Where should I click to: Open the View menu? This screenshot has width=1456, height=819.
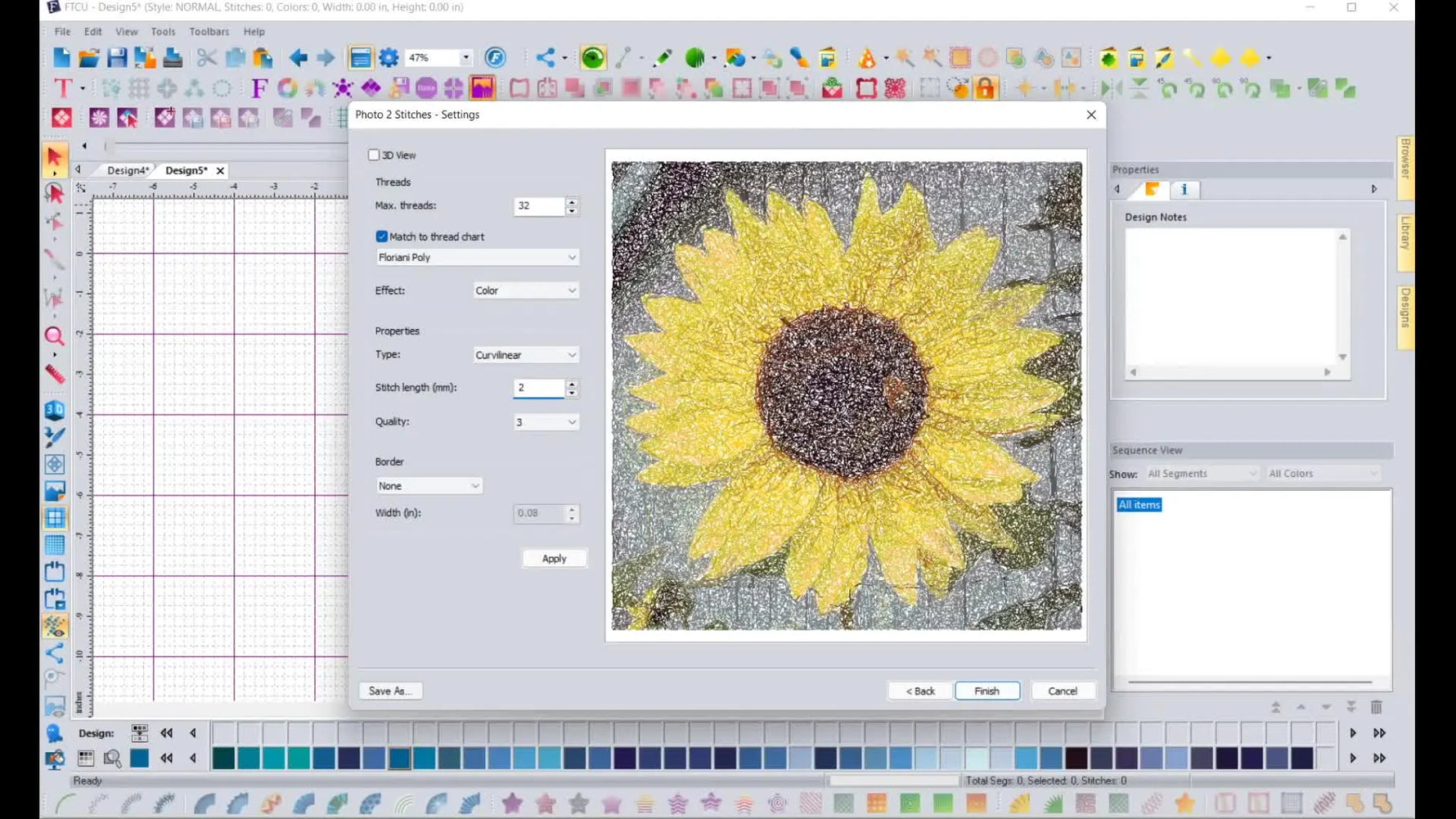pyautogui.click(x=126, y=31)
